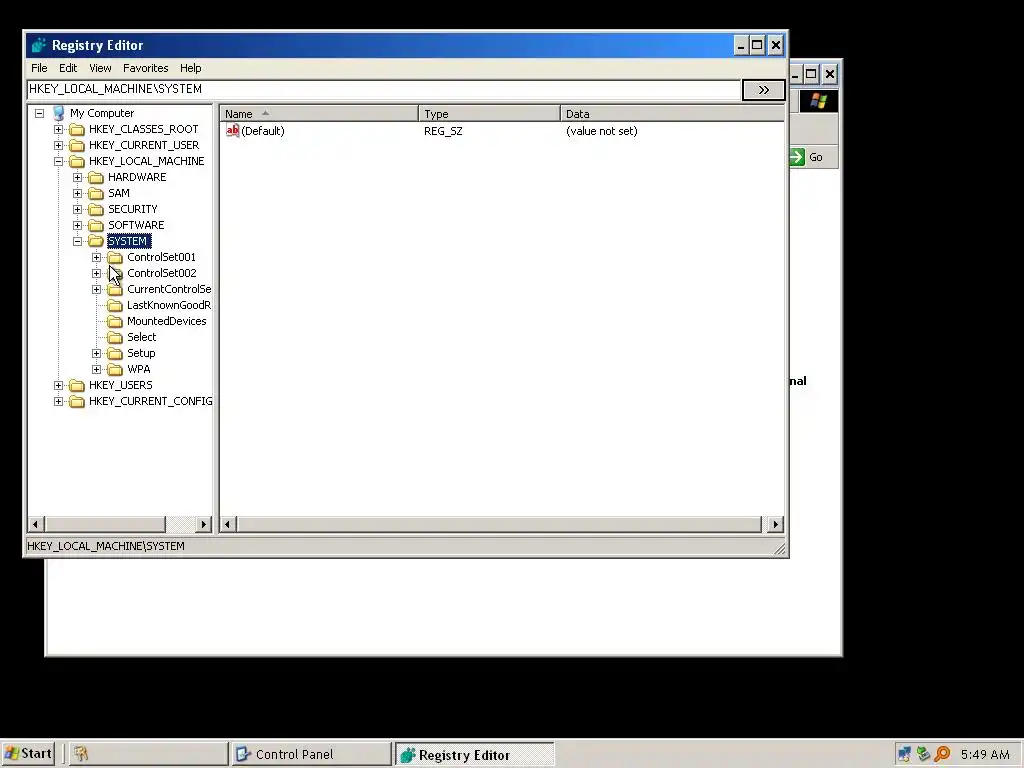Click the SECURITY folder icon
The image size is (1024, 768).
[96, 209]
